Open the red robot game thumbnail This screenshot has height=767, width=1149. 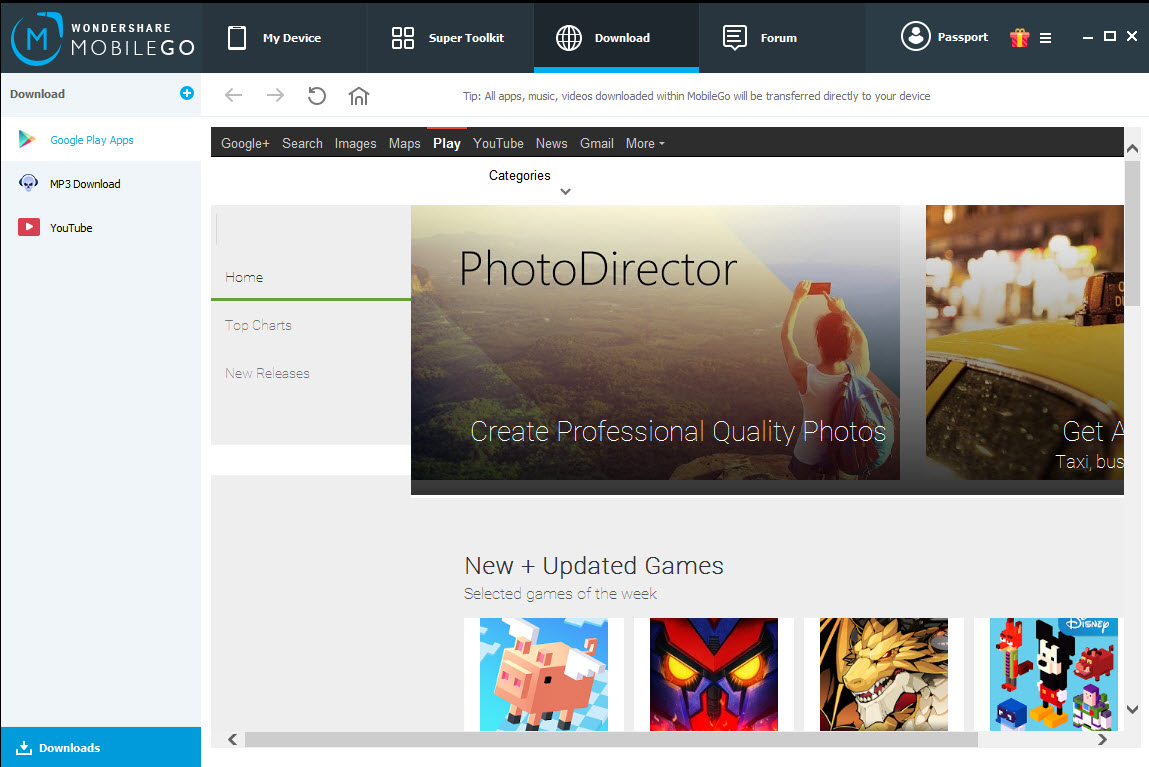(x=714, y=674)
